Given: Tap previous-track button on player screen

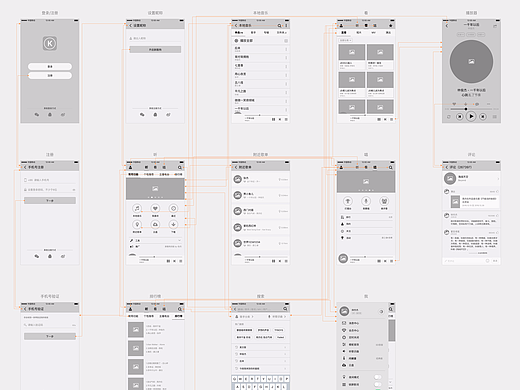Looking at the screenshot, I should coord(459,117).
